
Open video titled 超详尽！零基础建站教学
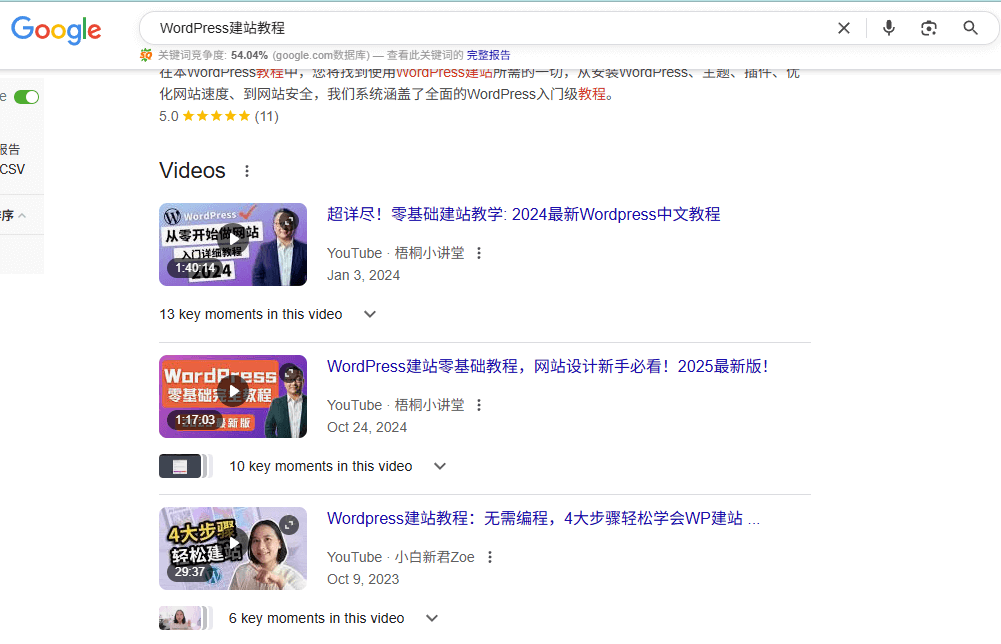point(523,214)
